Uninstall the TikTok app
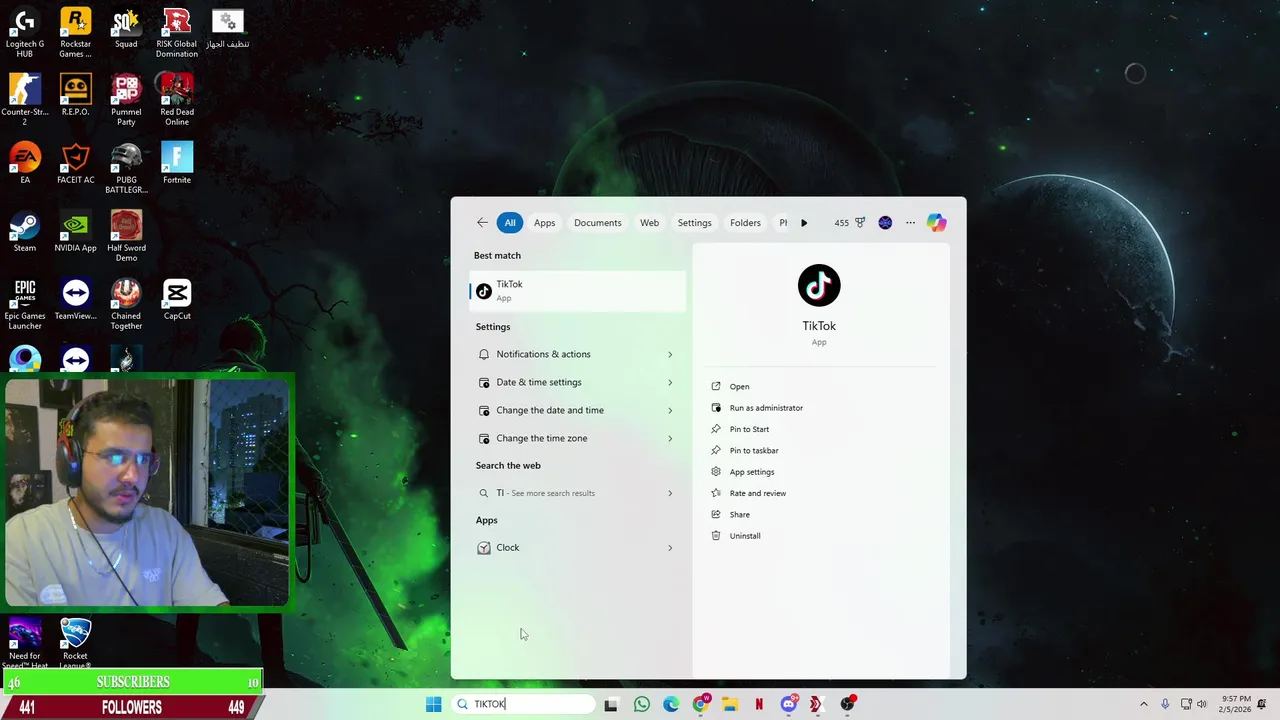 click(745, 536)
